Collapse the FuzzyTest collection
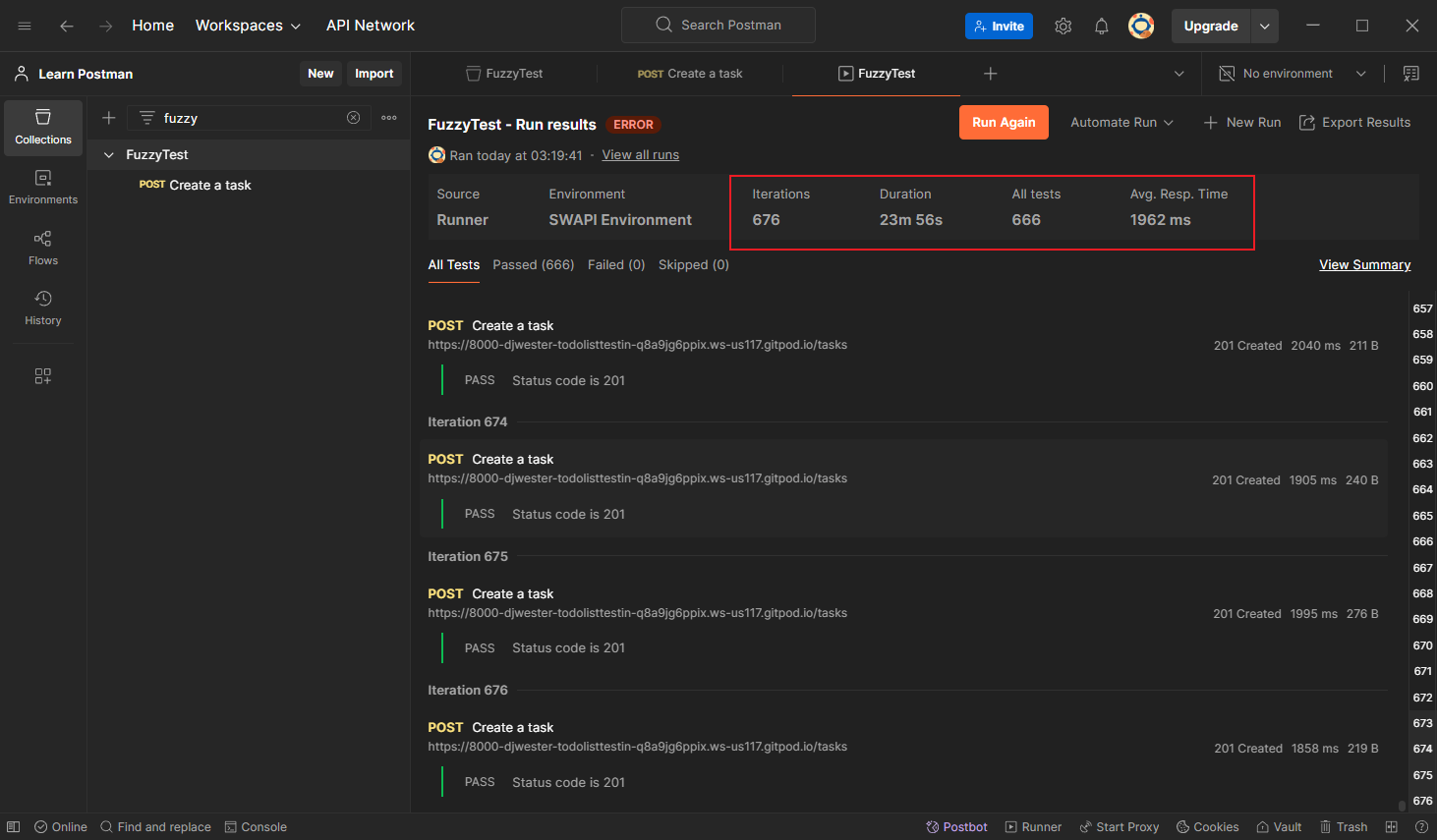This screenshot has height=840, width=1437. 109,155
